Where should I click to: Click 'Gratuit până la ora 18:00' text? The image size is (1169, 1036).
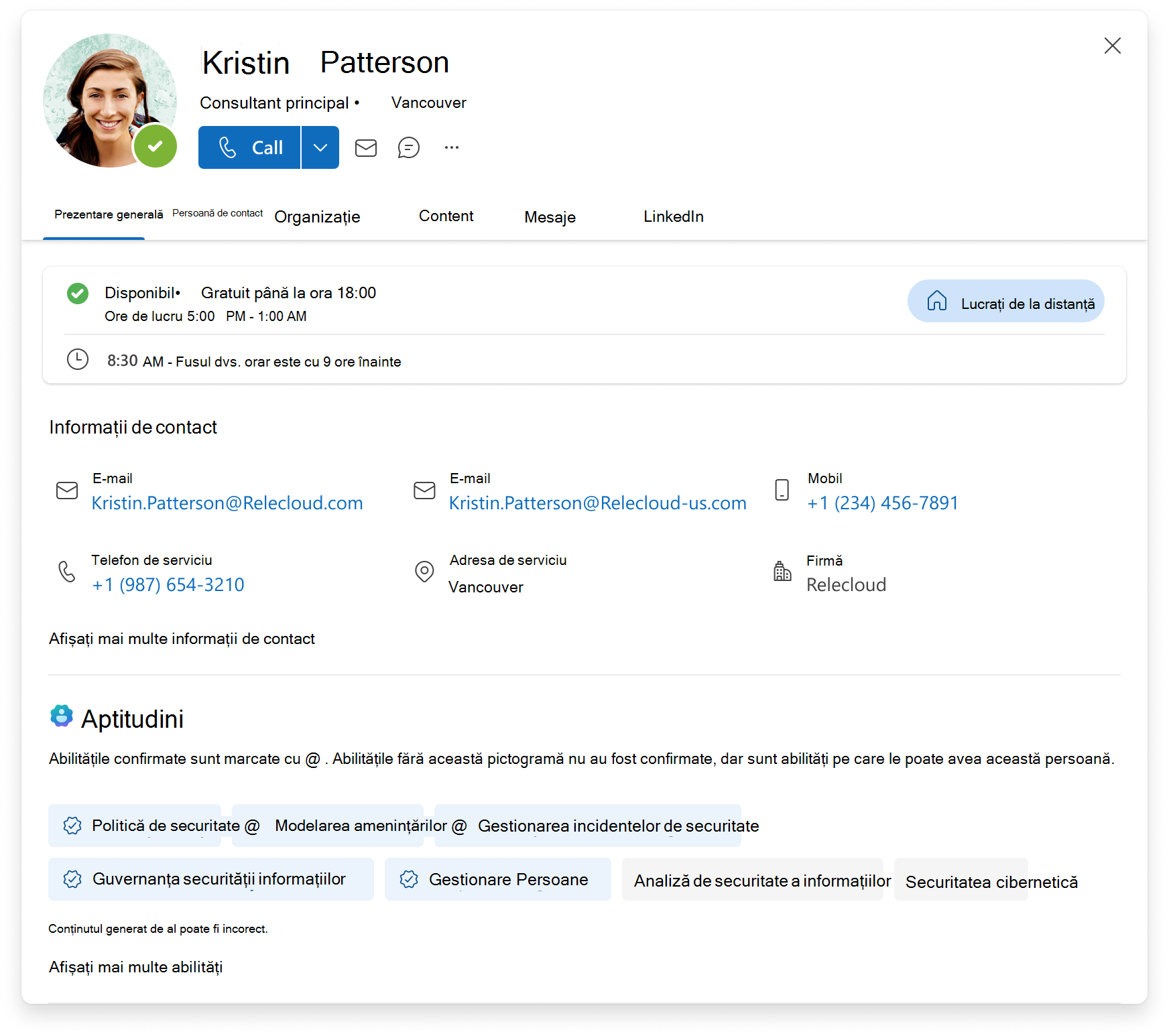[288, 293]
